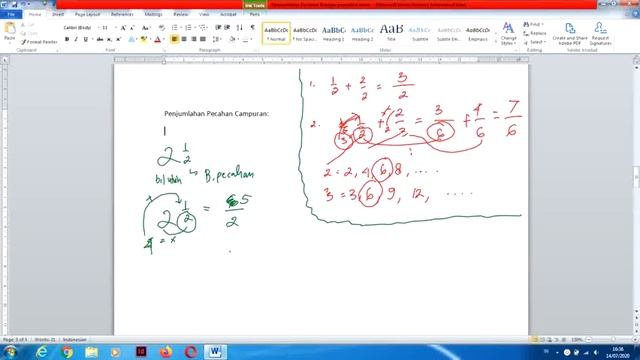Open the font name dropdown
This screenshot has width=640, height=360.
tap(98, 28)
